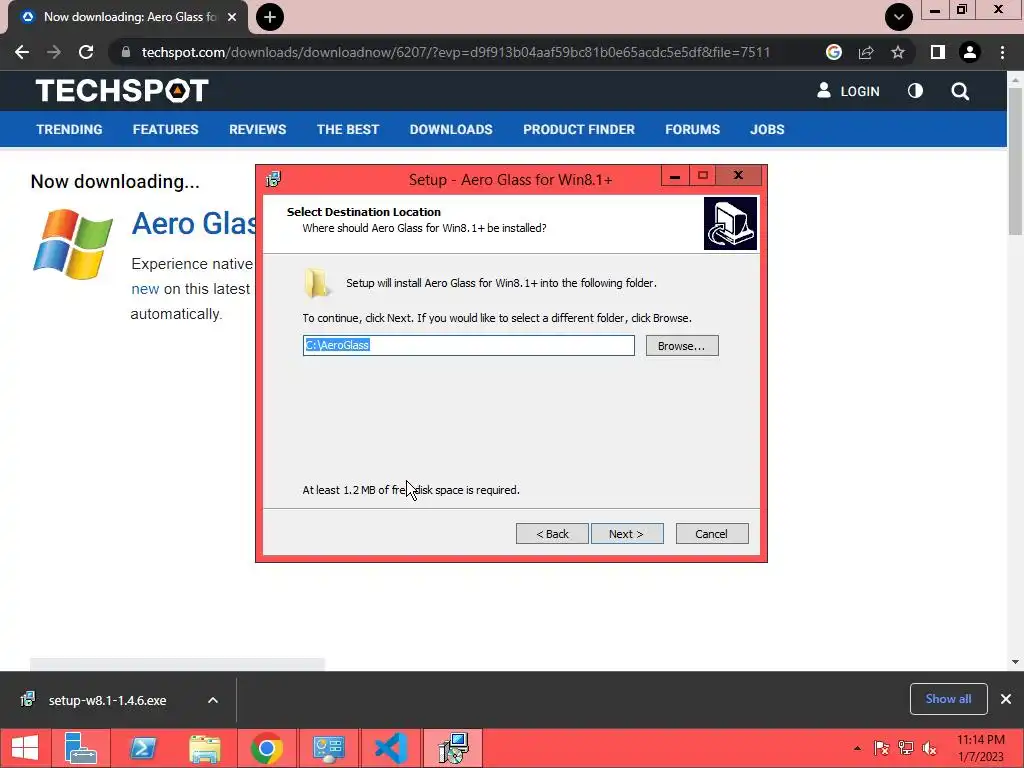1024x768 pixels.
Task: View site security lock information
Action: pos(126,52)
